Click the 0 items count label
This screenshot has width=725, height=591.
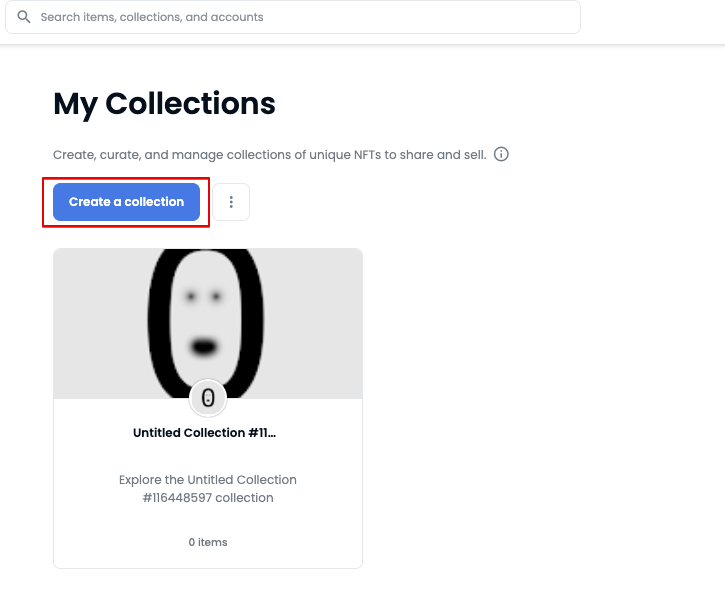(208, 542)
